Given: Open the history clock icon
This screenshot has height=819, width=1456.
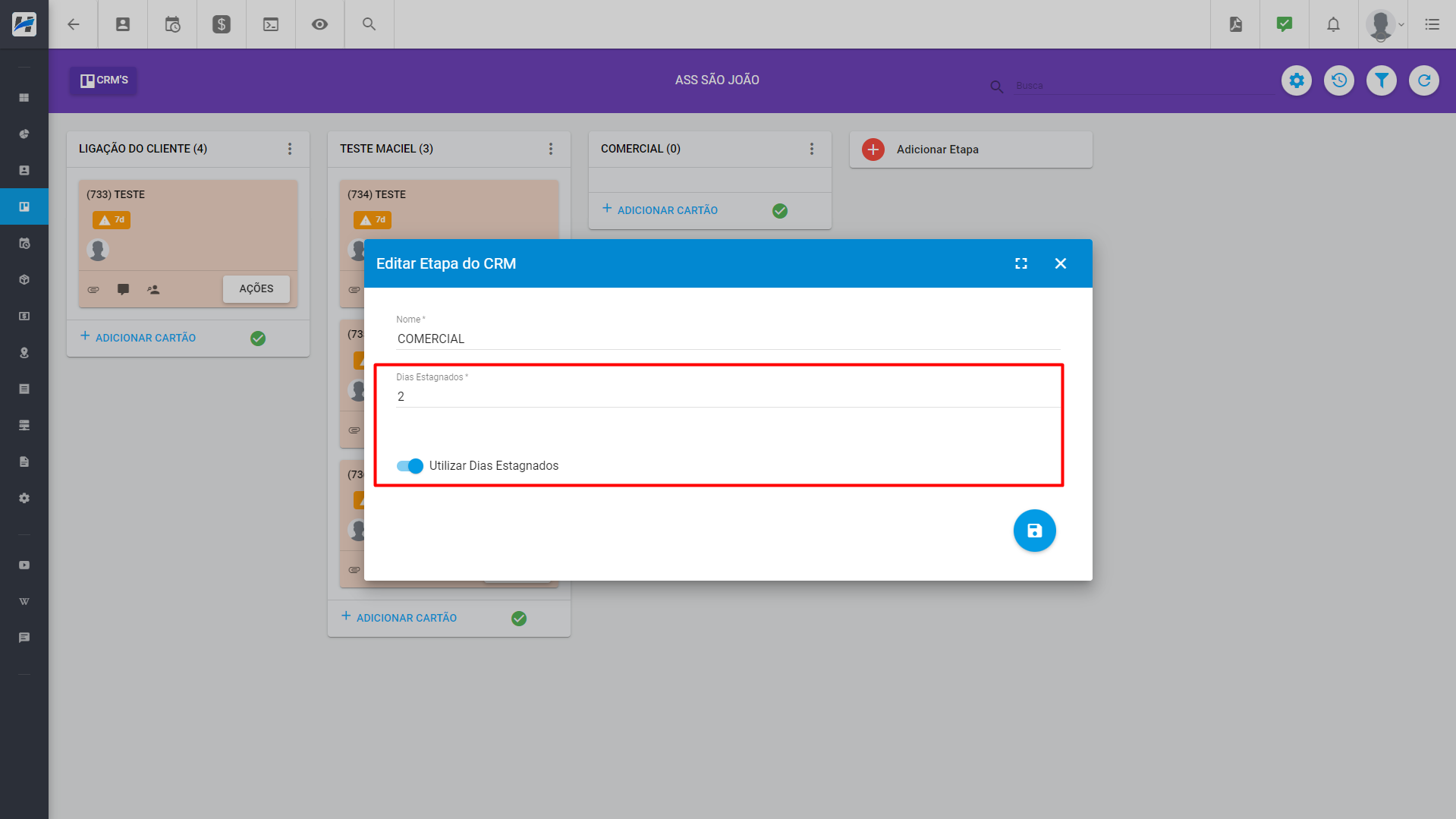Looking at the screenshot, I should 1339,80.
